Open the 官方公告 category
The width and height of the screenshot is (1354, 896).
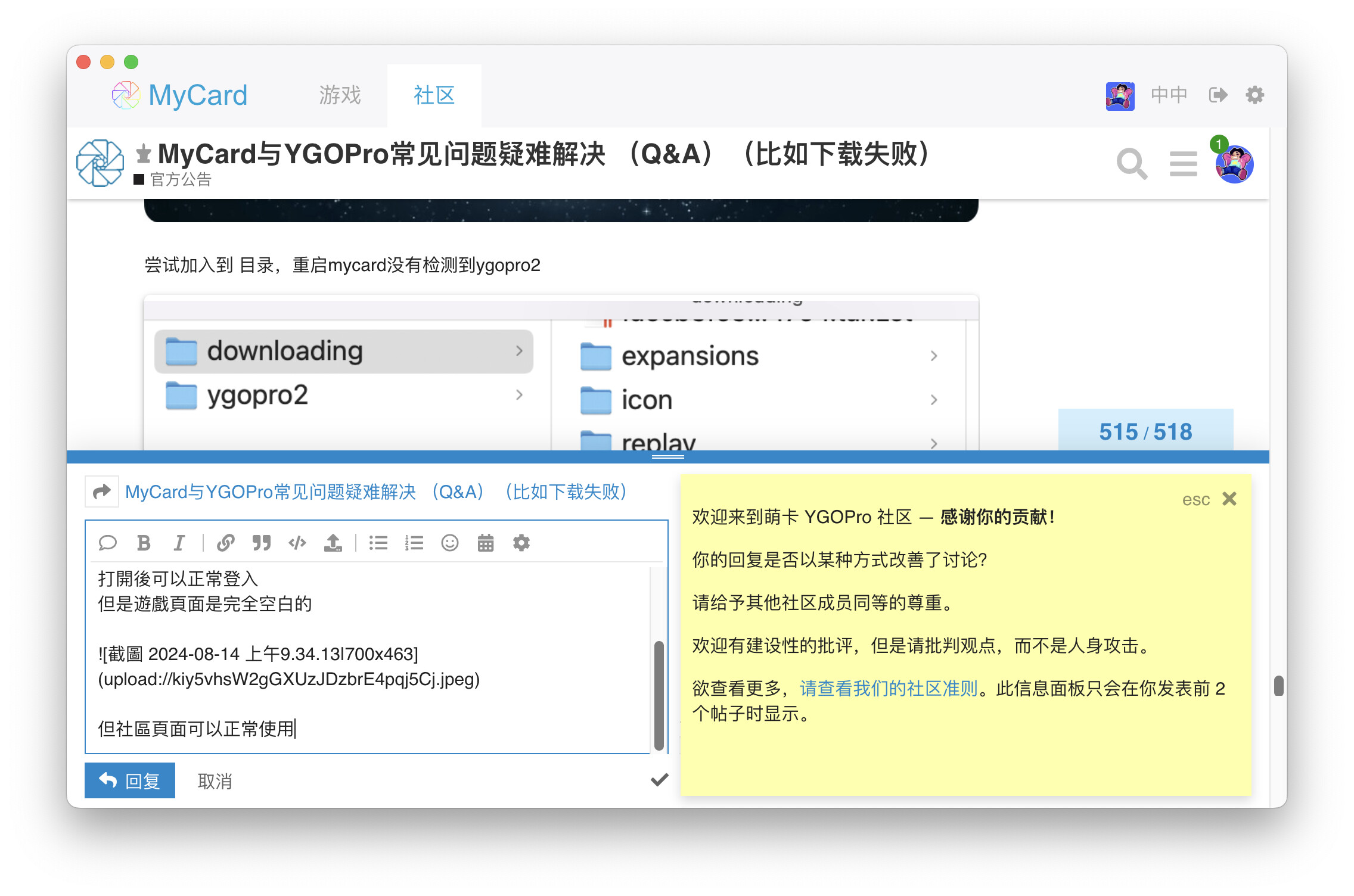(173, 179)
